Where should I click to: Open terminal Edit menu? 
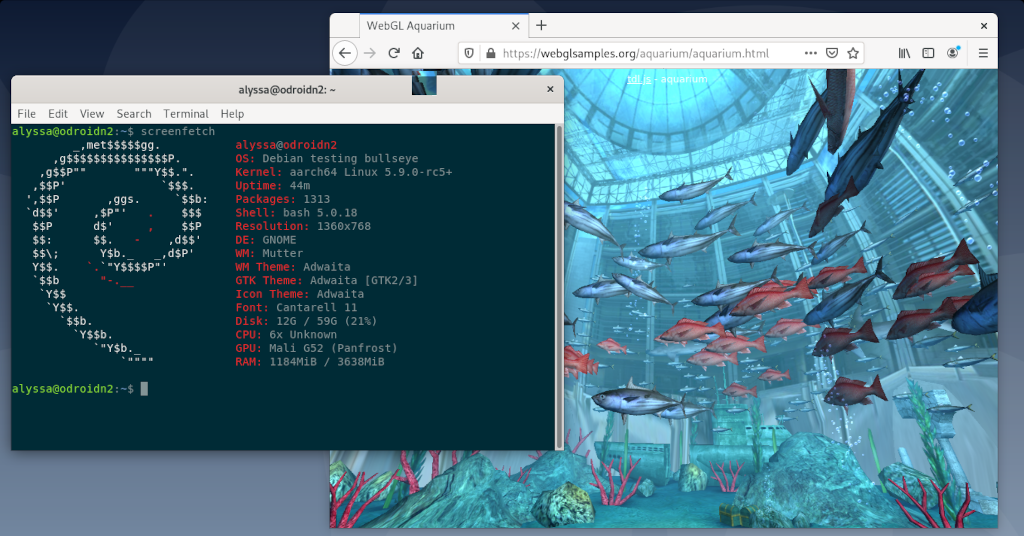[x=57, y=114]
